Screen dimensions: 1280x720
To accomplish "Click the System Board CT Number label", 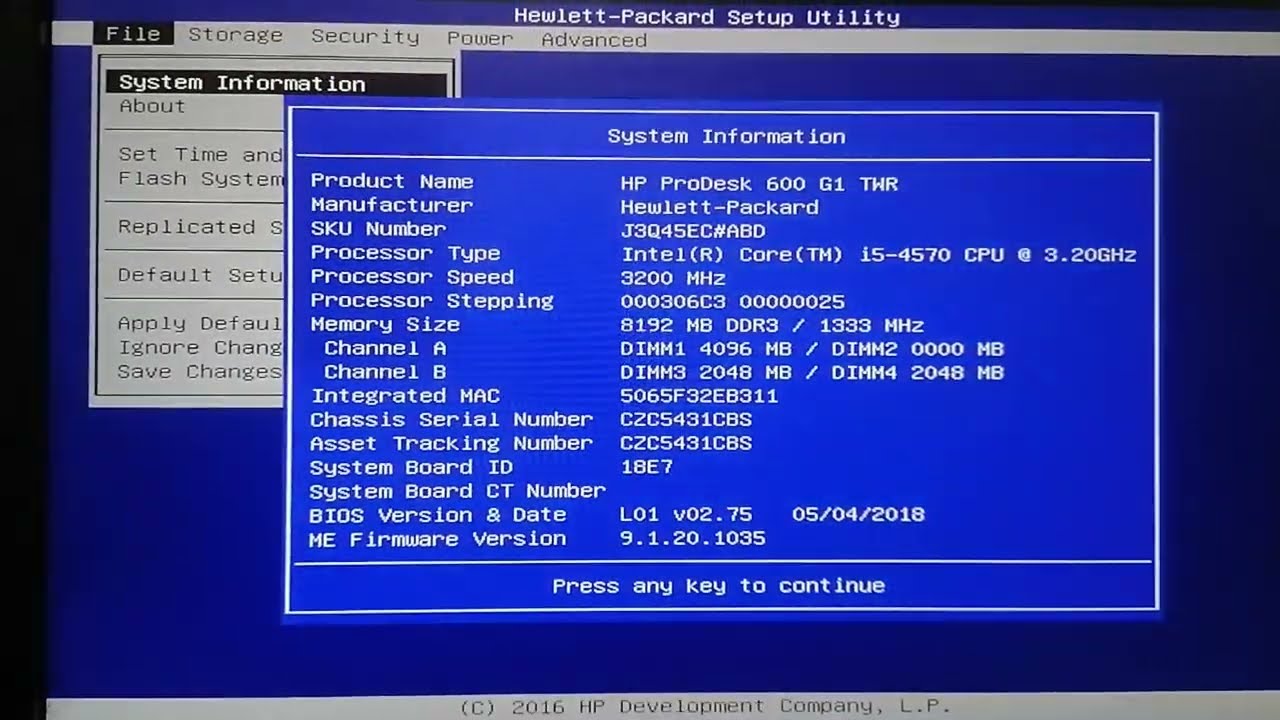I will pyautogui.click(x=458, y=491).
